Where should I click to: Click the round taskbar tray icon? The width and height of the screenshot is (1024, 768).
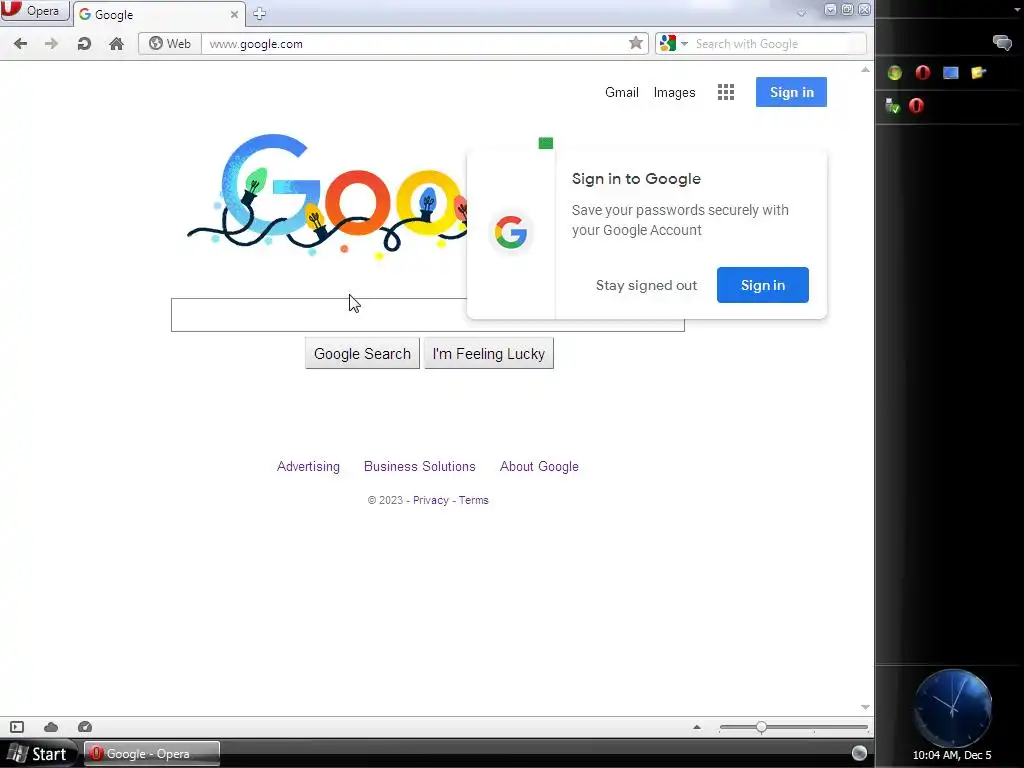(859, 754)
